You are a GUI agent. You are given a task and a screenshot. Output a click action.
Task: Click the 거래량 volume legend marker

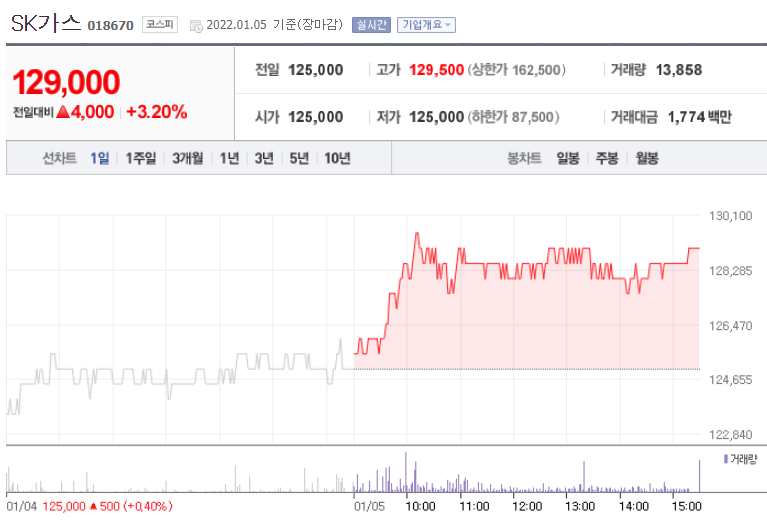tap(726, 459)
